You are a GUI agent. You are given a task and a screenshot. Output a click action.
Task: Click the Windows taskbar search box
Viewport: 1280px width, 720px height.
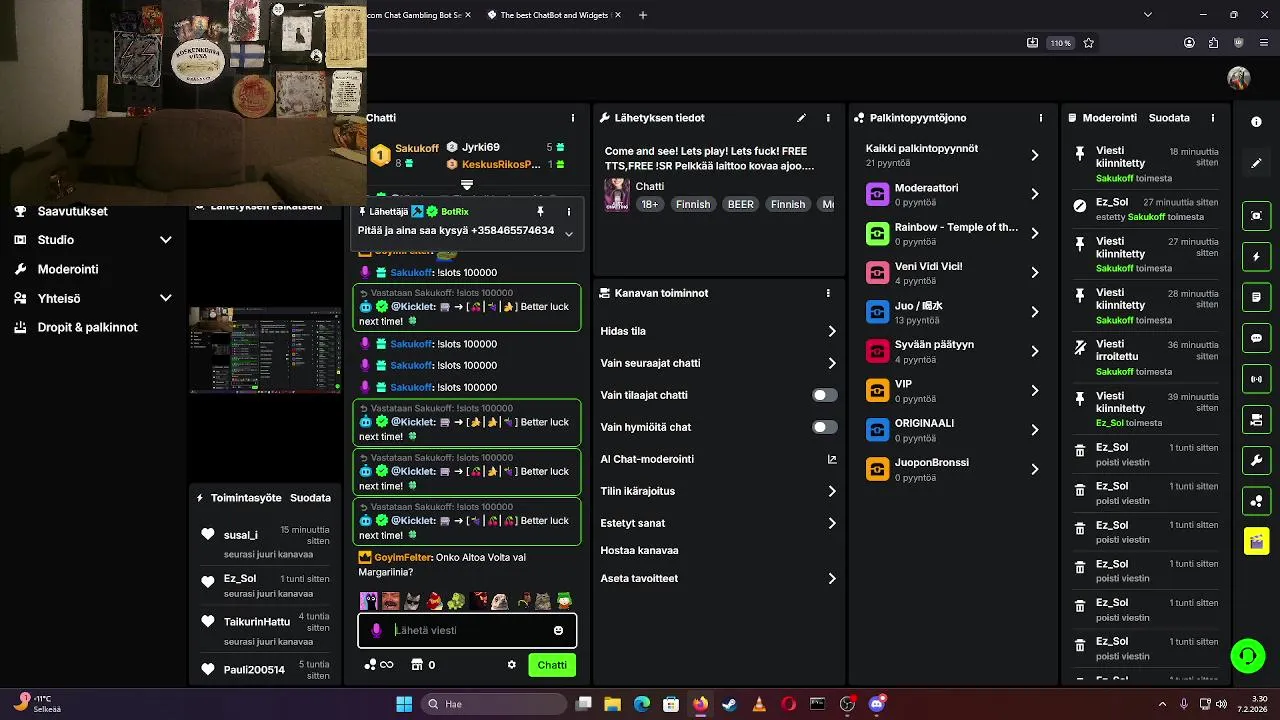pos(493,704)
